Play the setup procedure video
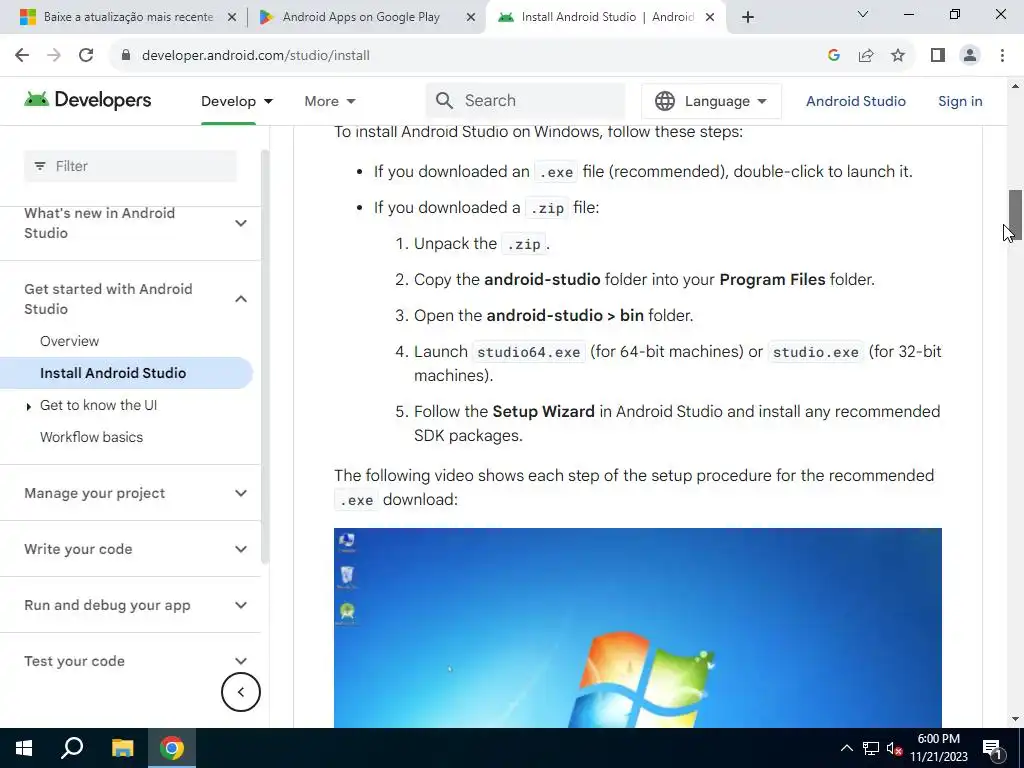1024x768 pixels. pyautogui.click(x=637, y=628)
